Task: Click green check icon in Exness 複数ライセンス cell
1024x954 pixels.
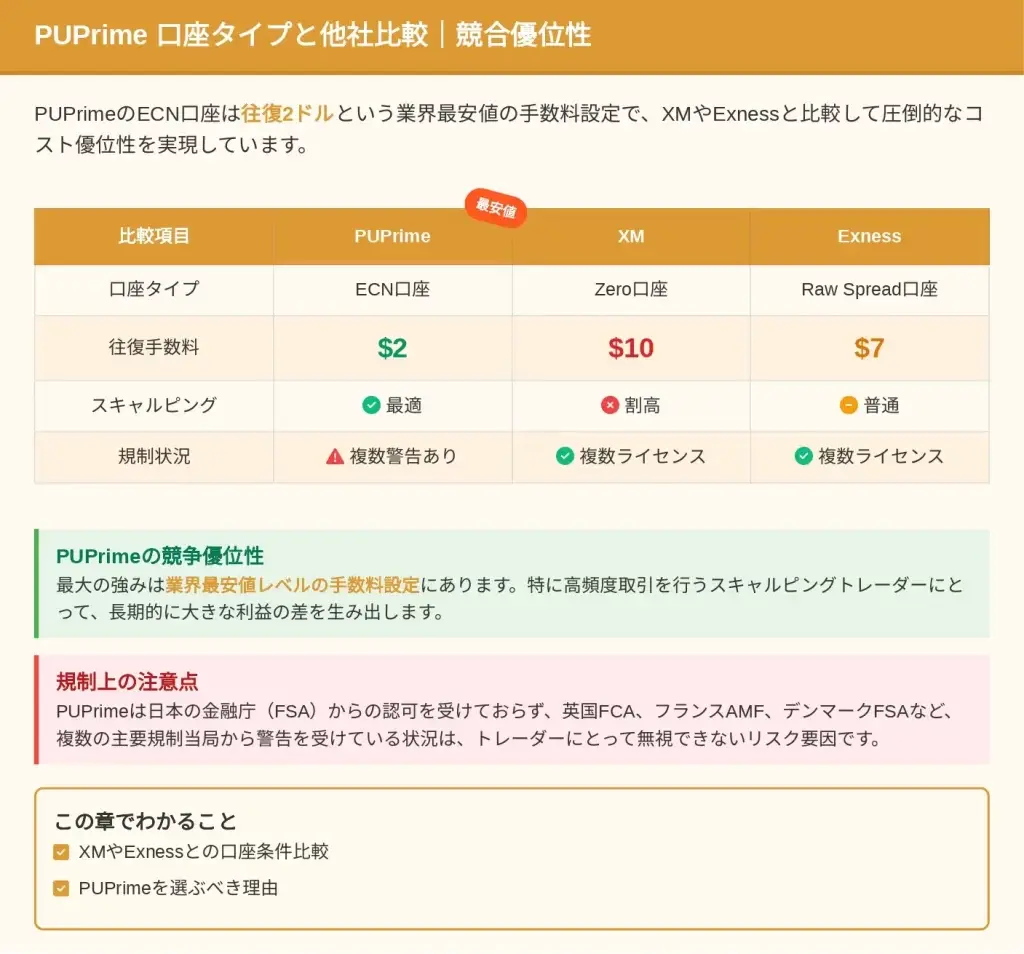Action: 803,456
